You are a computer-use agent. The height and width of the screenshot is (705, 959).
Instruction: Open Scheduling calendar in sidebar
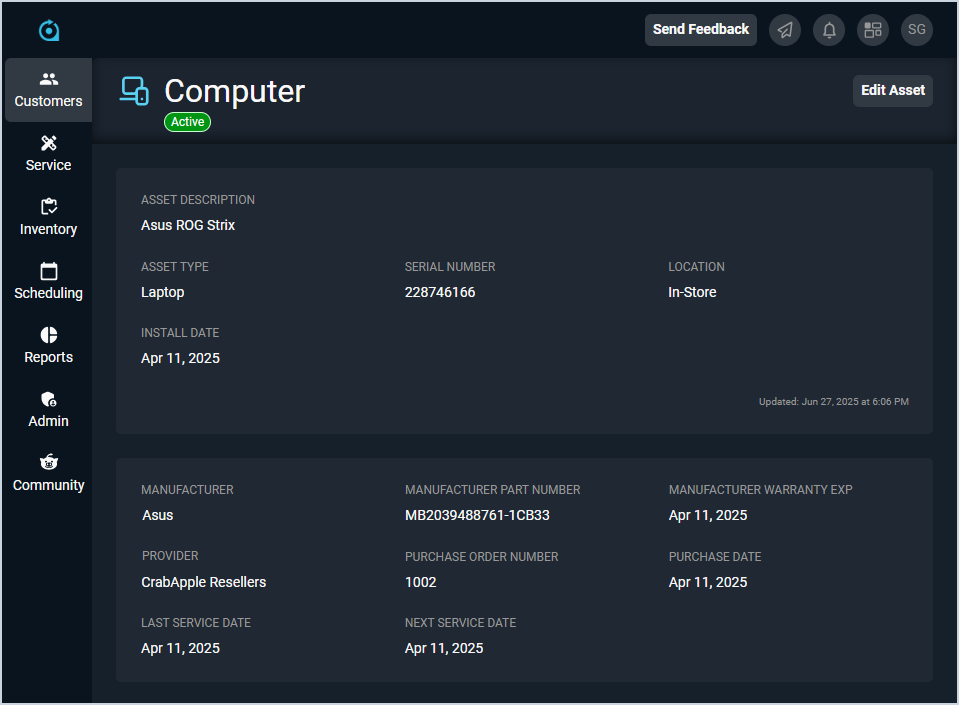(48, 282)
